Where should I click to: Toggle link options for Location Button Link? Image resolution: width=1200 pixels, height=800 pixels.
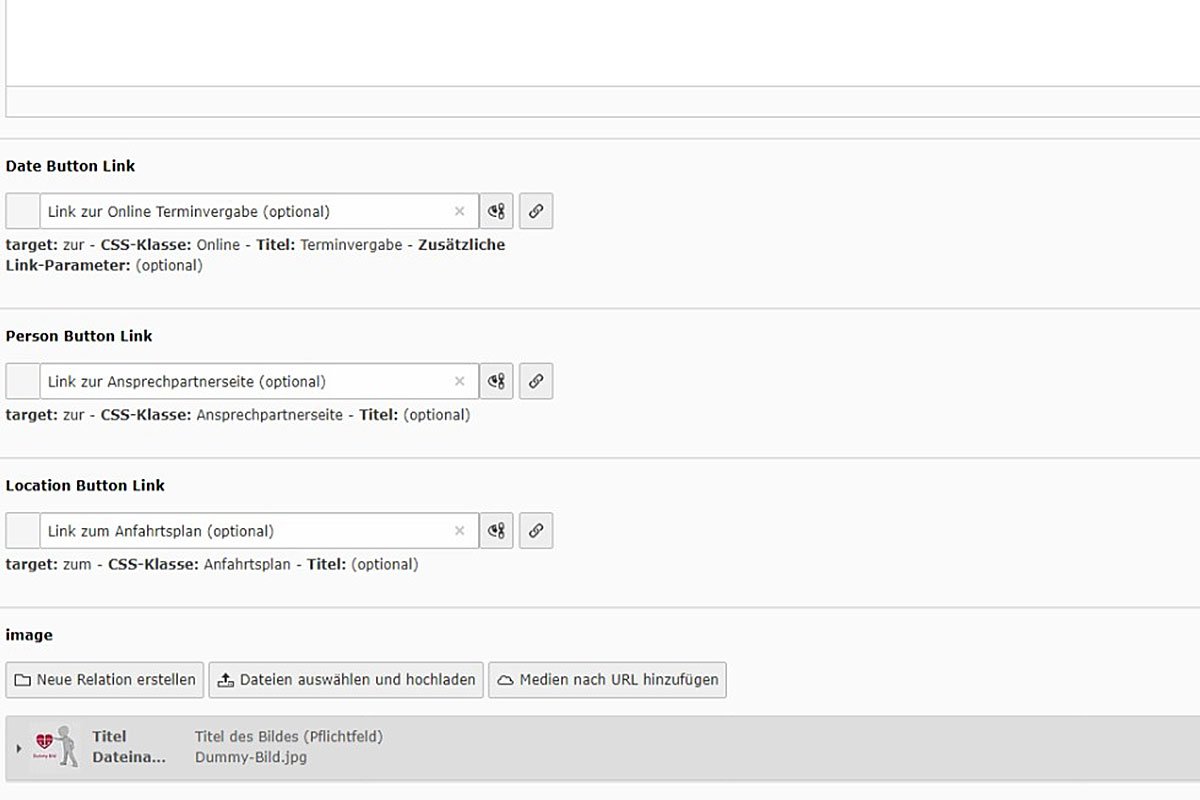tap(496, 531)
